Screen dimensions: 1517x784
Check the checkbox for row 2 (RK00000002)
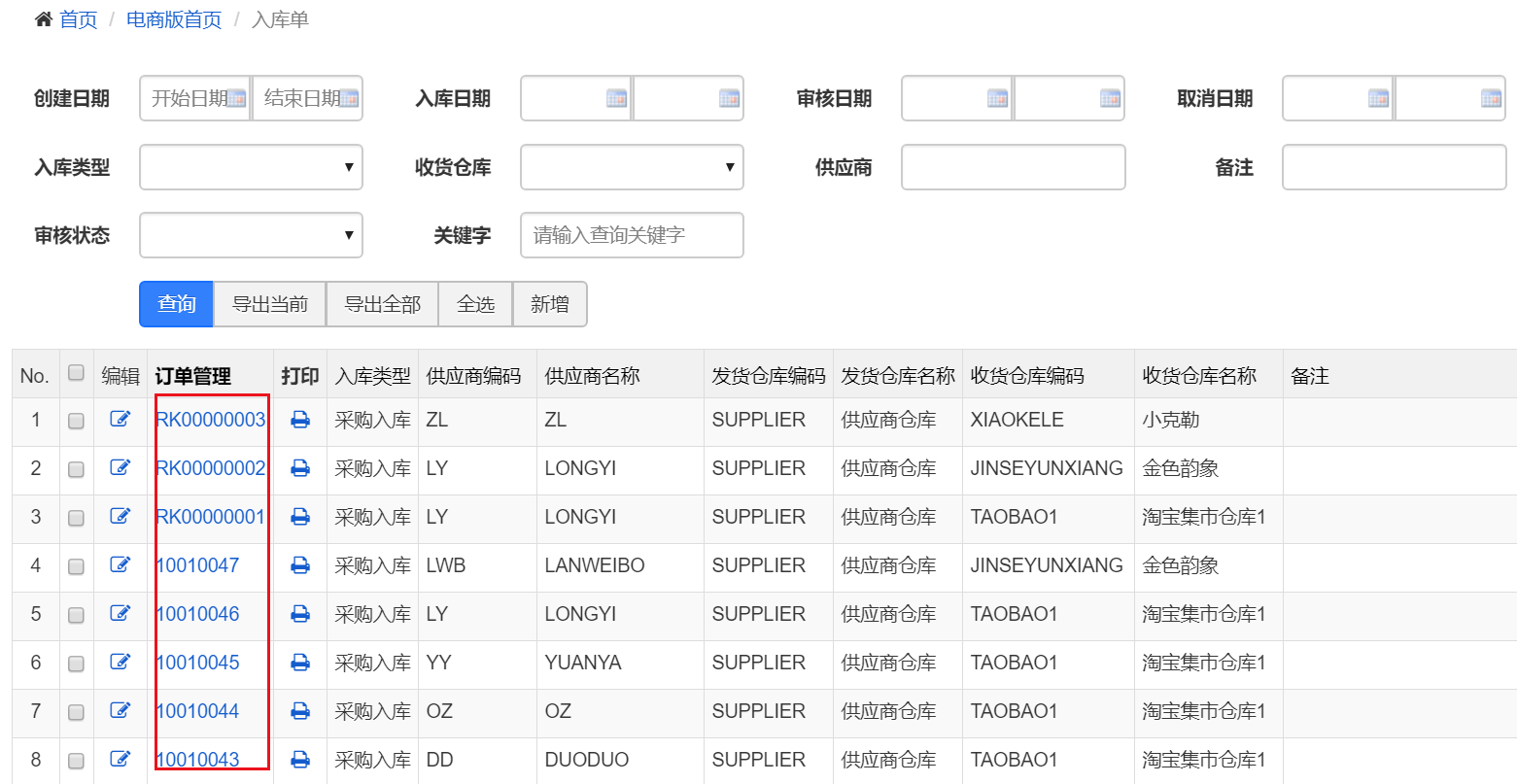click(x=76, y=468)
